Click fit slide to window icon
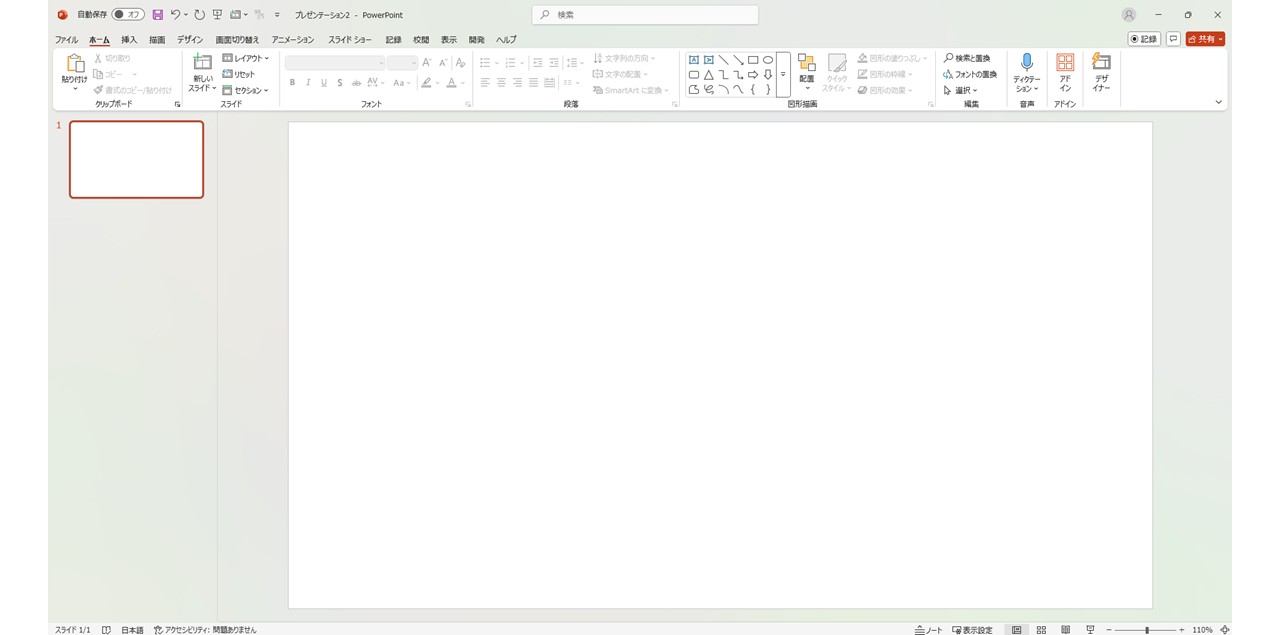This screenshot has width=1280, height=635. point(1225,630)
